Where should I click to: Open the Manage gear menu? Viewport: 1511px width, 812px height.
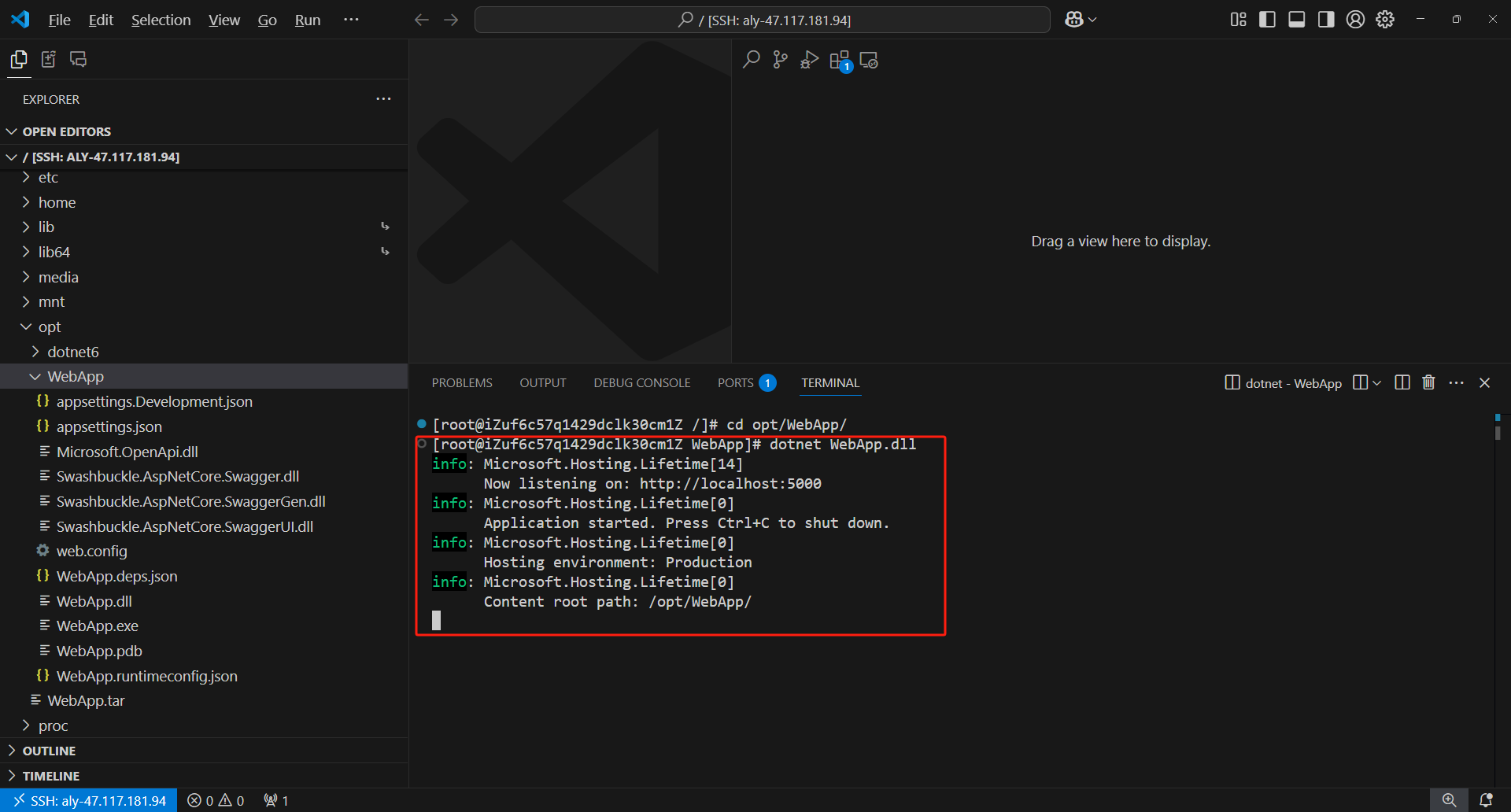click(1384, 19)
